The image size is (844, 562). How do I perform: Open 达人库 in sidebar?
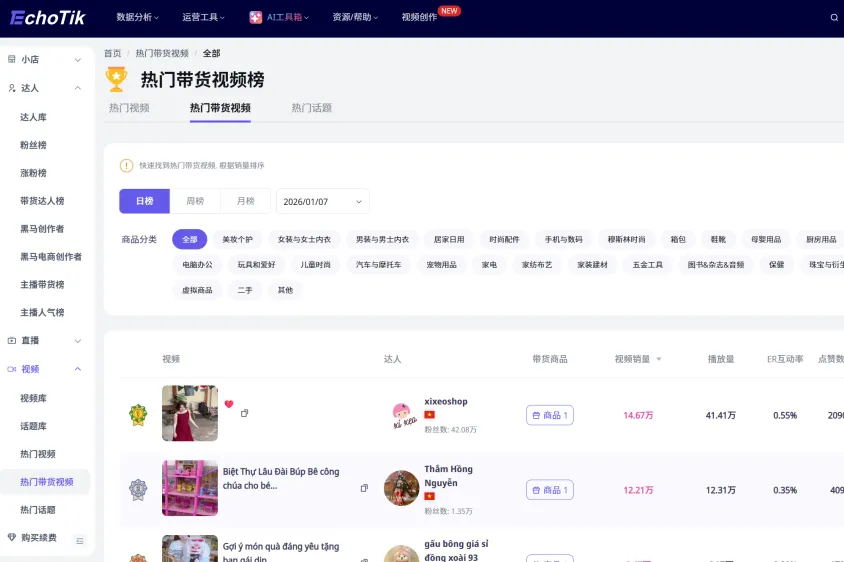[33, 117]
